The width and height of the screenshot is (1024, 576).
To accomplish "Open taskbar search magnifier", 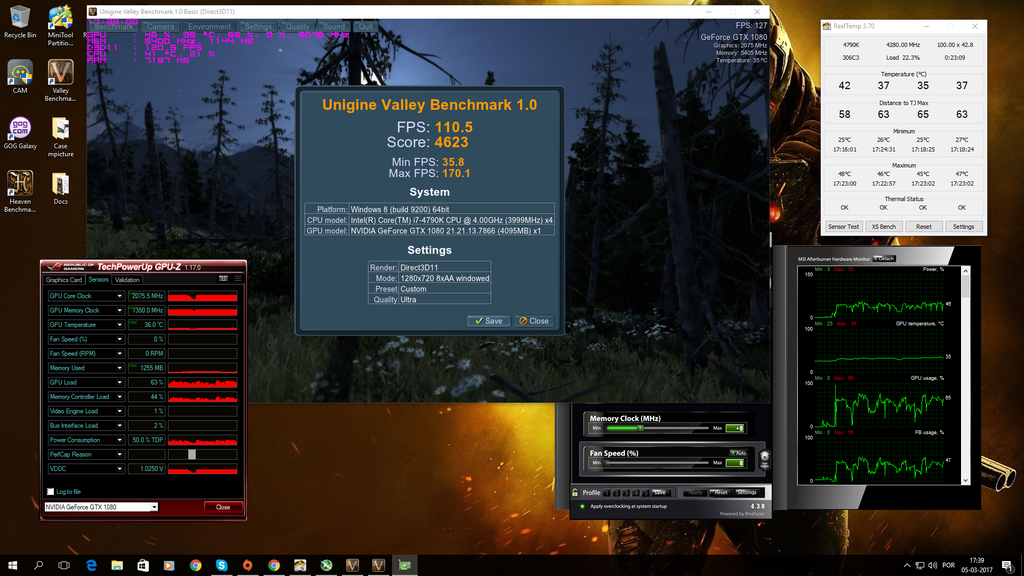I will point(38,565).
